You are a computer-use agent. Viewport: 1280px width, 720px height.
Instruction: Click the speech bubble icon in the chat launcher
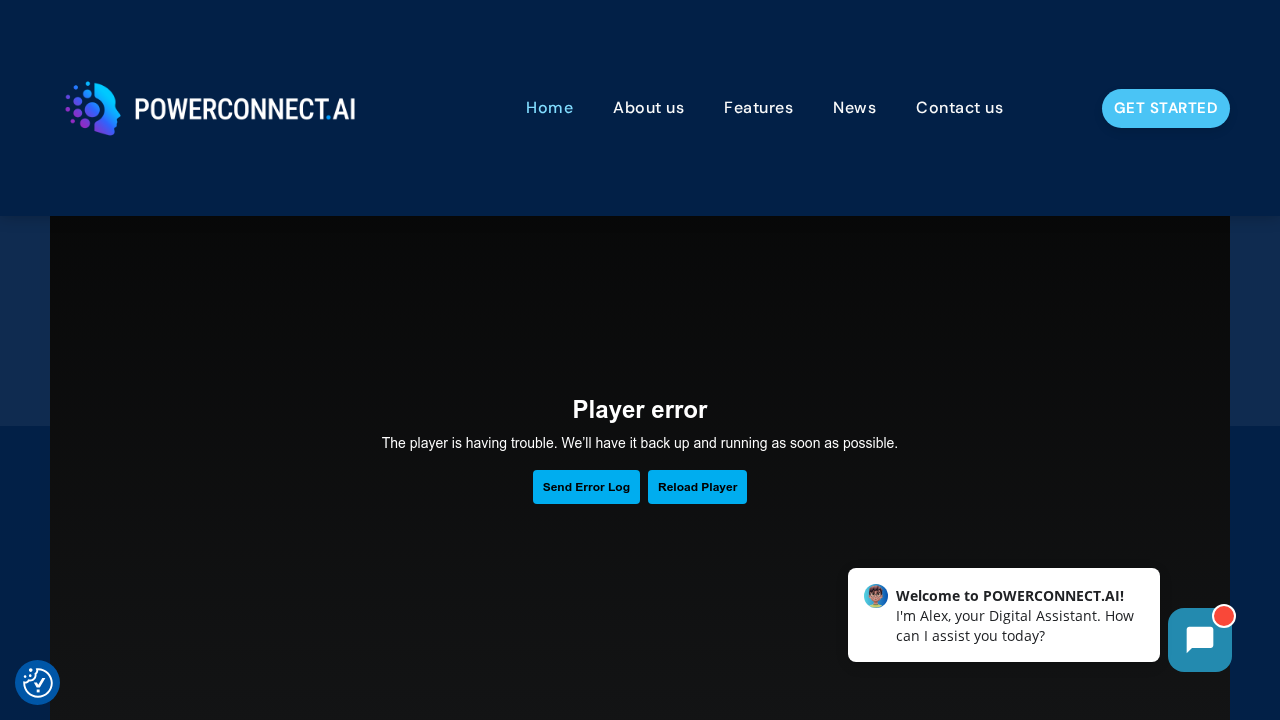click(x=1199, y=640)
